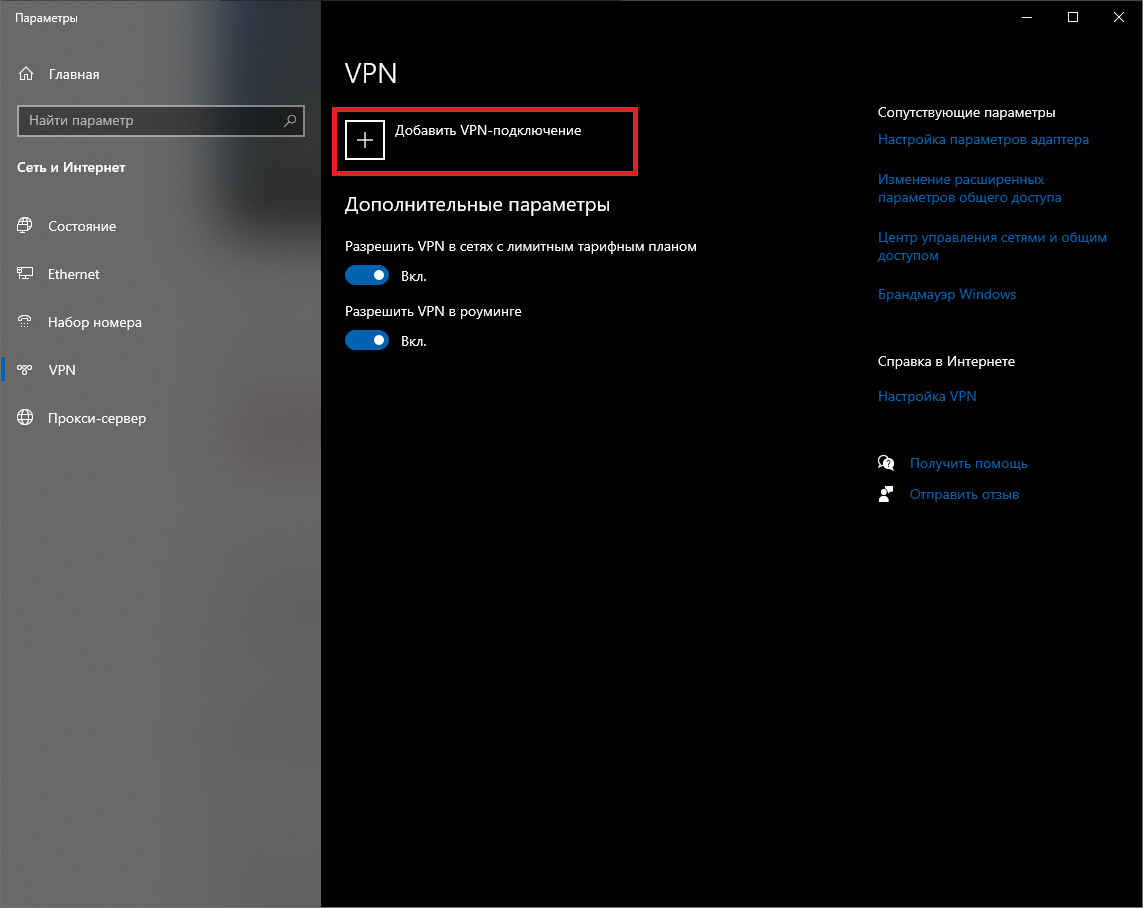Viewport: 1143px width, 908px height.
Task: Open the Брандмауэр Windows link
Action: click(946, 295)
